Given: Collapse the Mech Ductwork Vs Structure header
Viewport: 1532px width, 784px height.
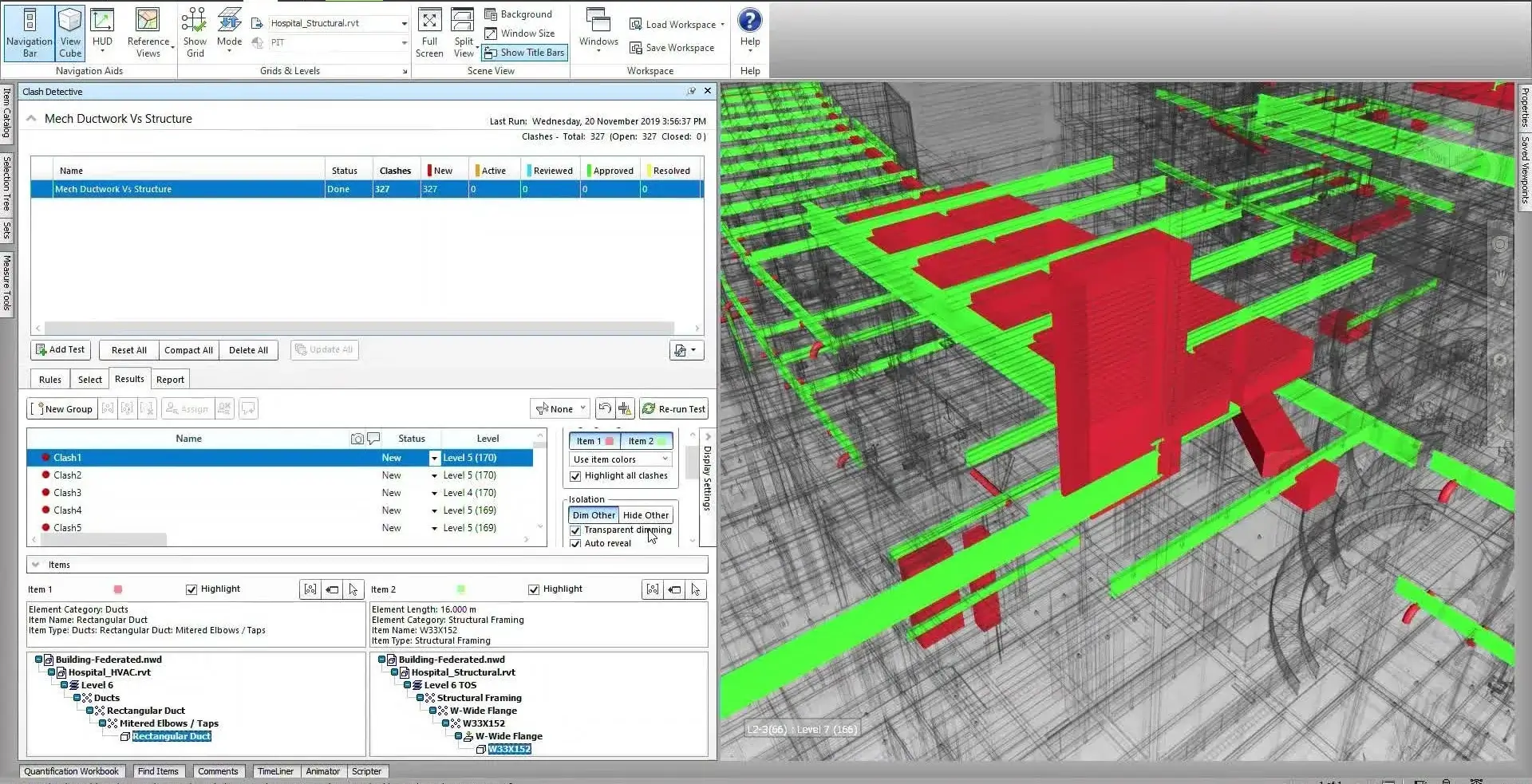Looking at the screenshot, I should (30, 117).
